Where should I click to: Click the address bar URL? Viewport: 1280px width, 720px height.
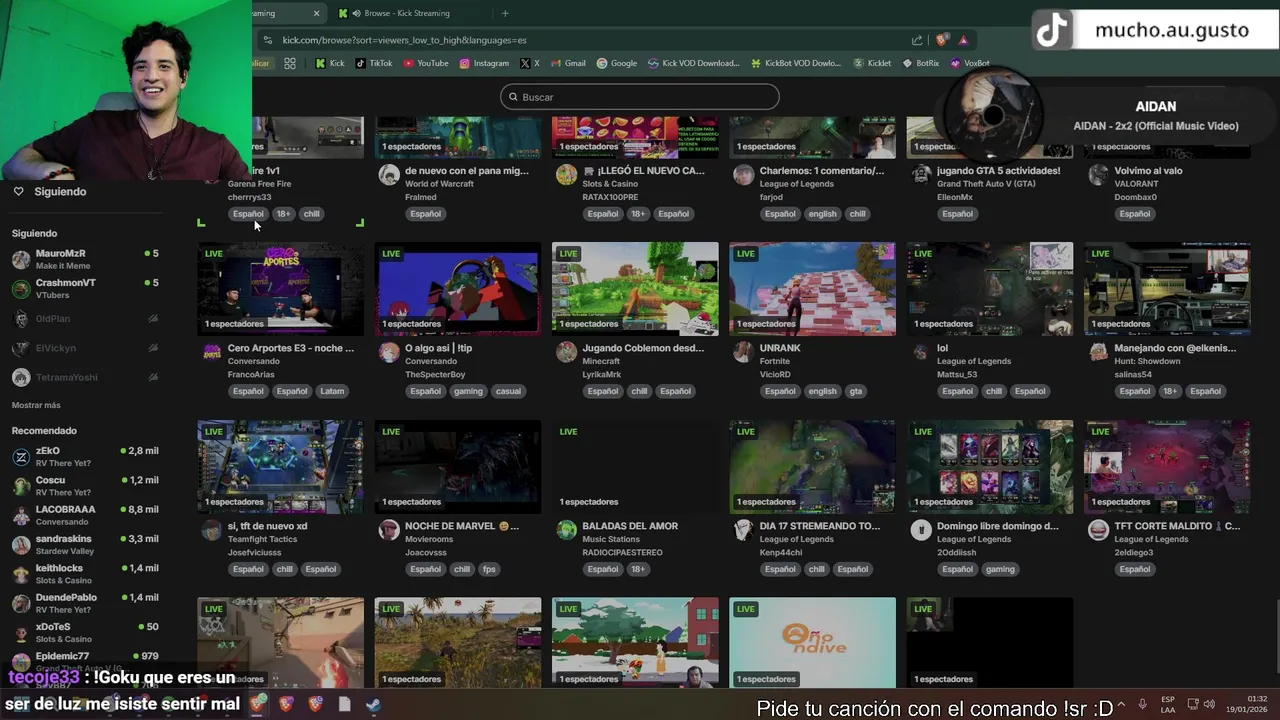[405, 40]
